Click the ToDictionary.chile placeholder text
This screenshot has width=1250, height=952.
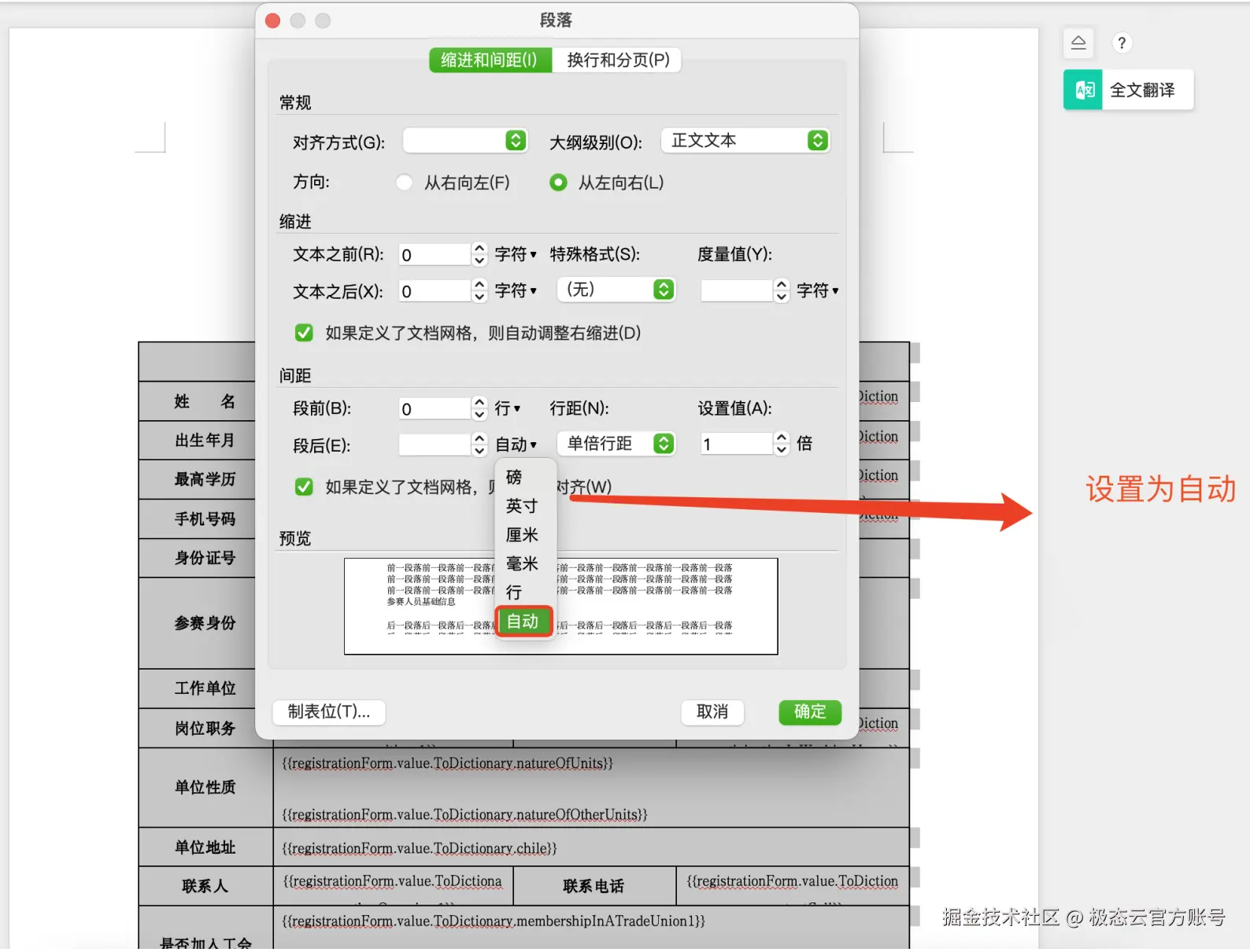point(420,848)
